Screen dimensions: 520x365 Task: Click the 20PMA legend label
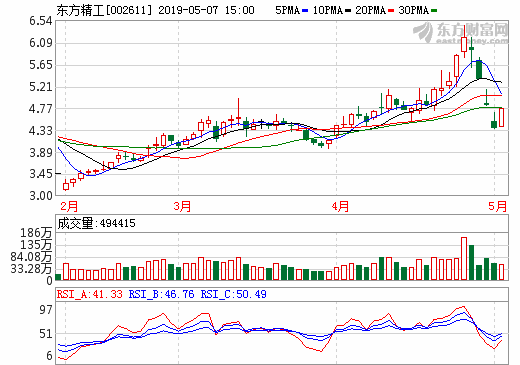coord(371,10)
